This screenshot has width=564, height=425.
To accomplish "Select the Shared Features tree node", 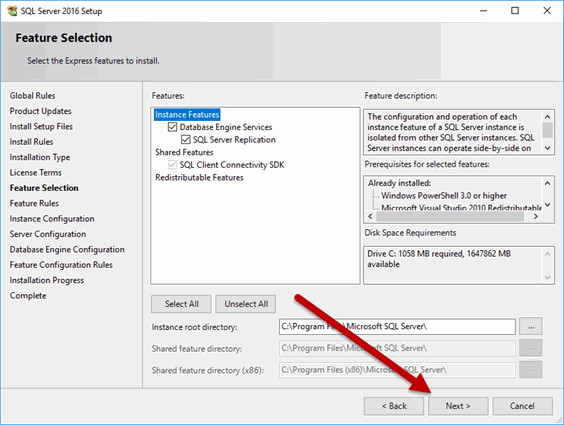I will (184, 152).
